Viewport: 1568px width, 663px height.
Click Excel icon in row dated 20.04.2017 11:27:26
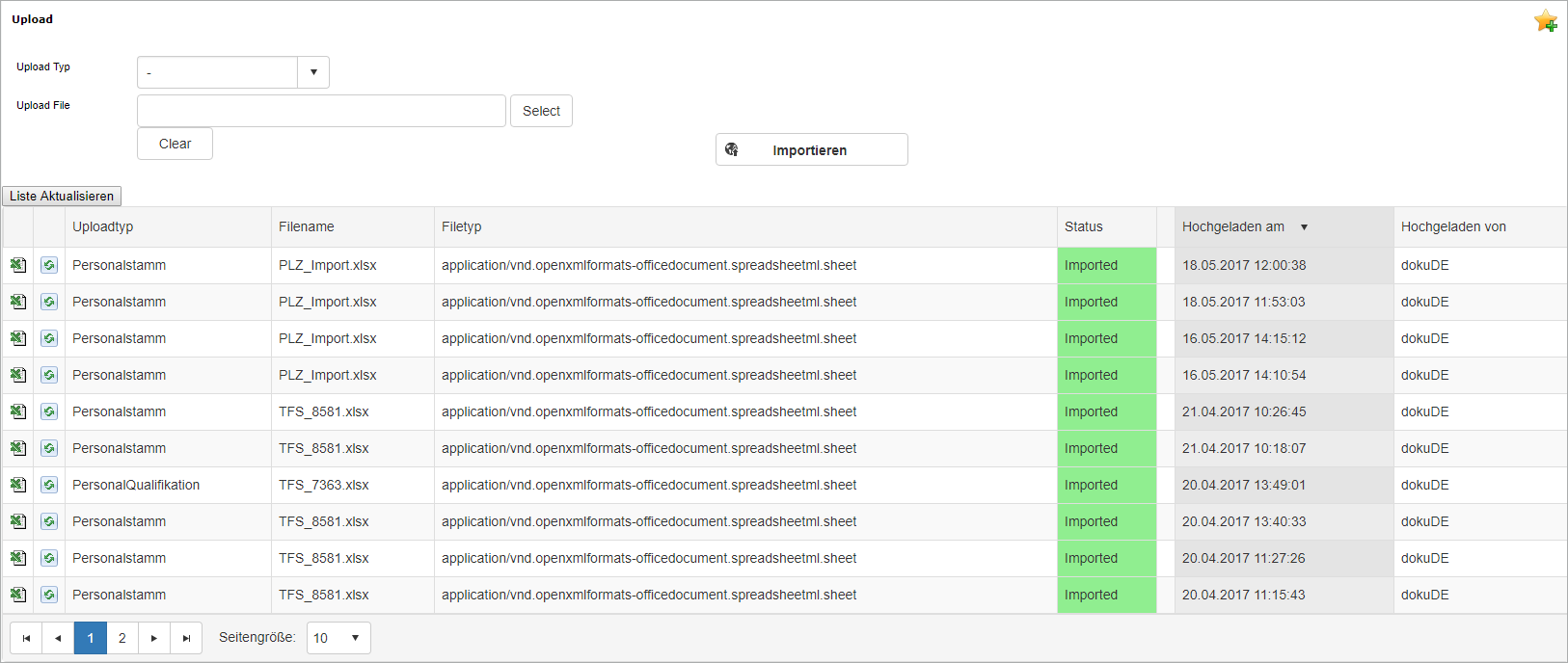coord(18,558)
